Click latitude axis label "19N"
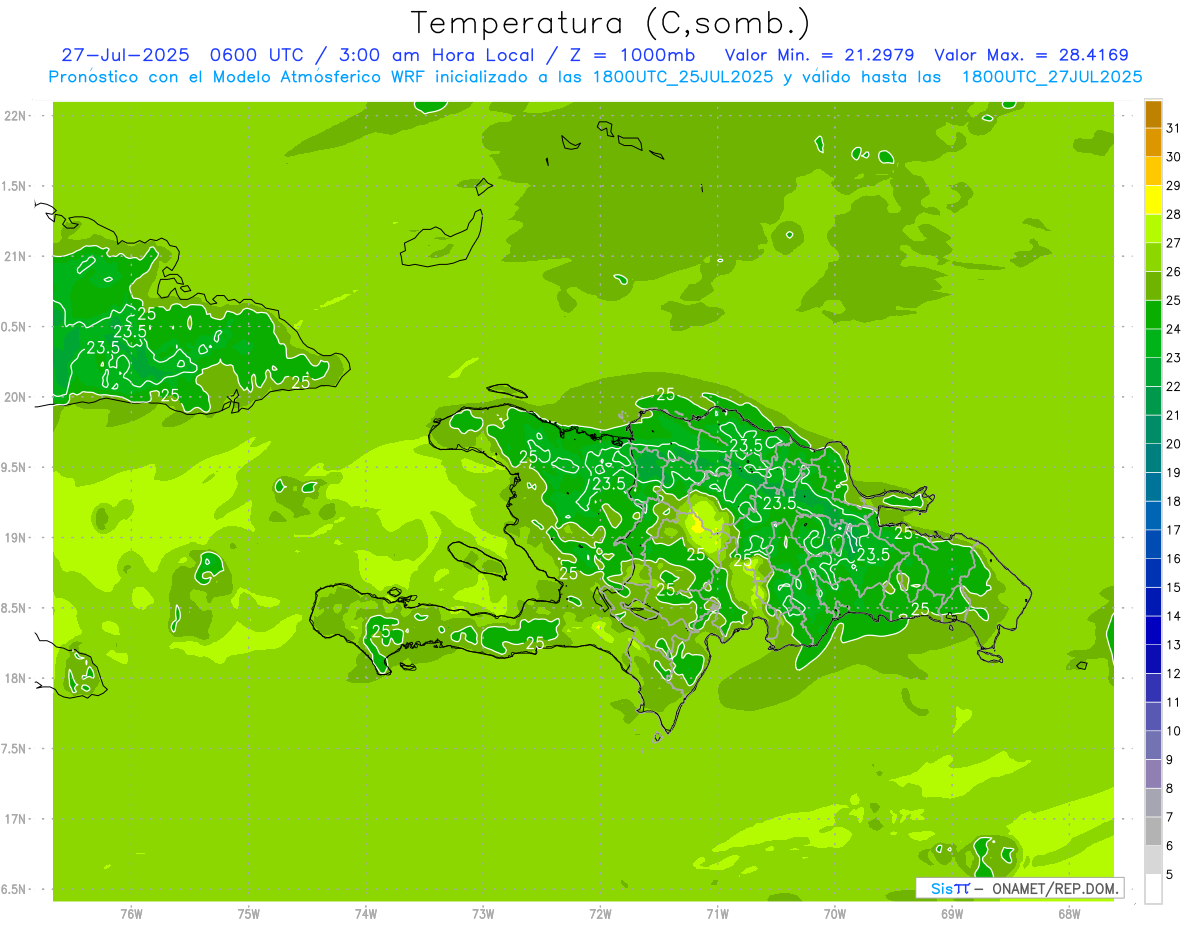Screen dimensions: 1200x927 point(16,538)
